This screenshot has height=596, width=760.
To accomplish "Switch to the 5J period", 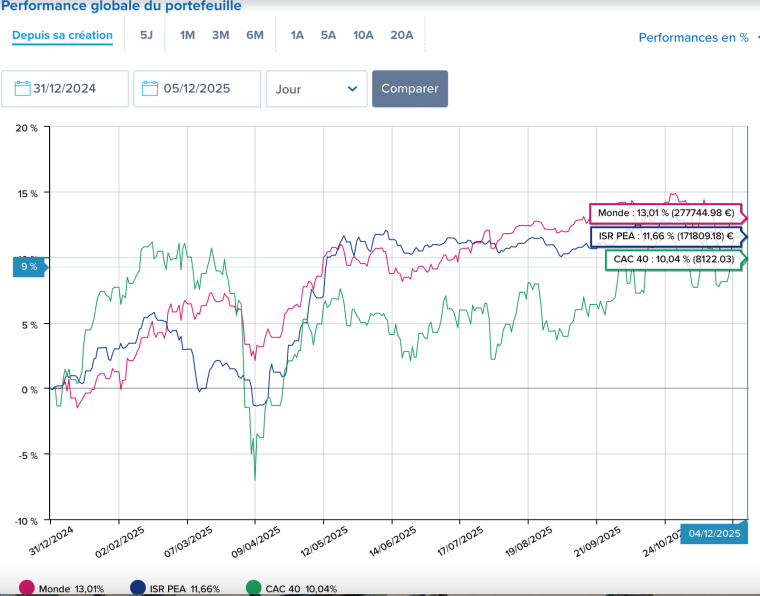I will [147, 35].
